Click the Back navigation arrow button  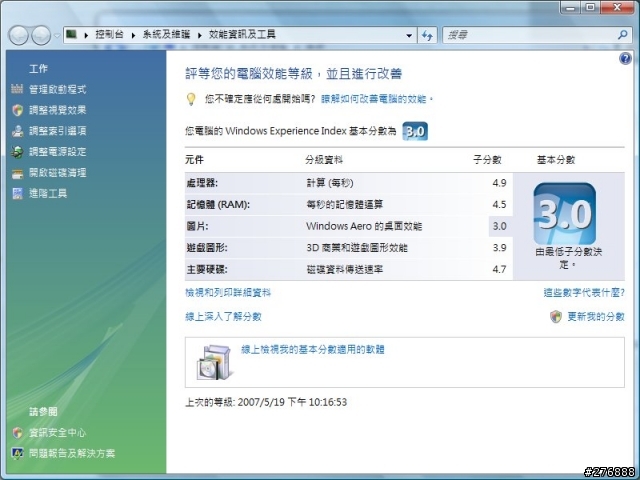pyautogui.click(x=18, y=36)
